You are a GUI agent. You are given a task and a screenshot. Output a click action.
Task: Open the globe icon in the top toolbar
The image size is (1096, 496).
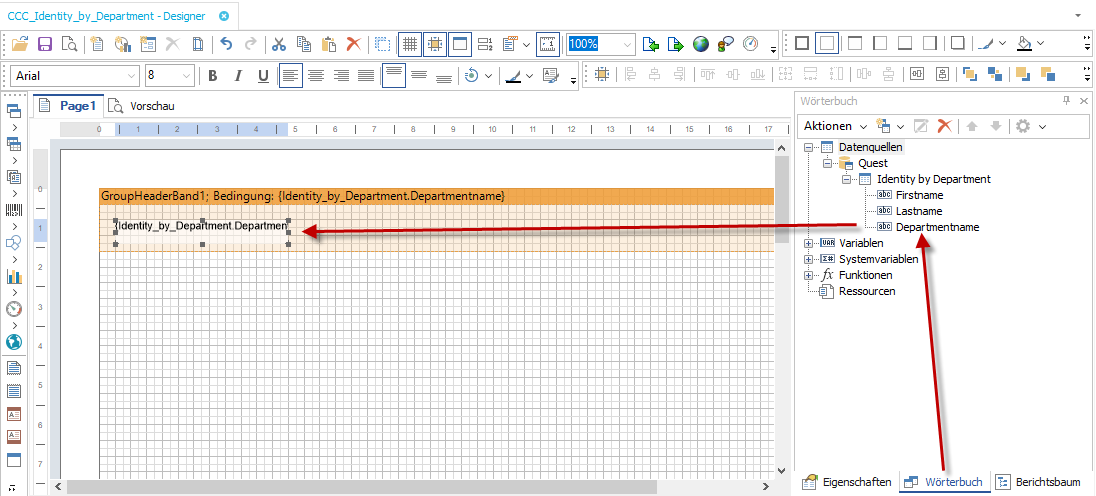point(701,44)
